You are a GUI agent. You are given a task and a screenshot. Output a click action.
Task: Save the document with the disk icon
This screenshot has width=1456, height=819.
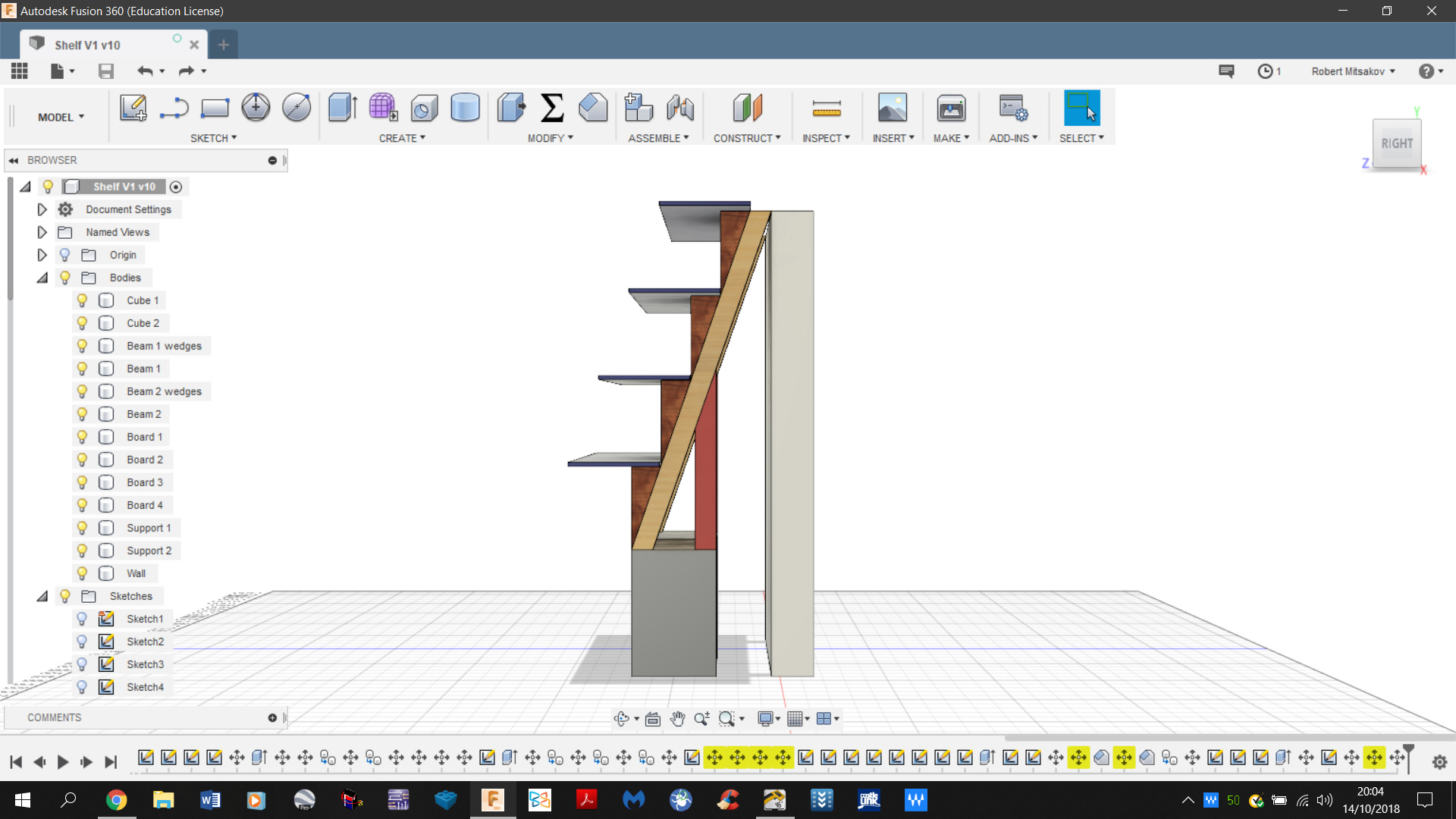point(106,71)
